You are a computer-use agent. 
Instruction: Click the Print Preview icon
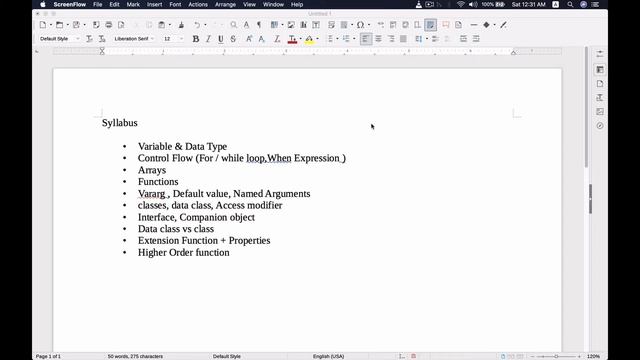point(121,25)
